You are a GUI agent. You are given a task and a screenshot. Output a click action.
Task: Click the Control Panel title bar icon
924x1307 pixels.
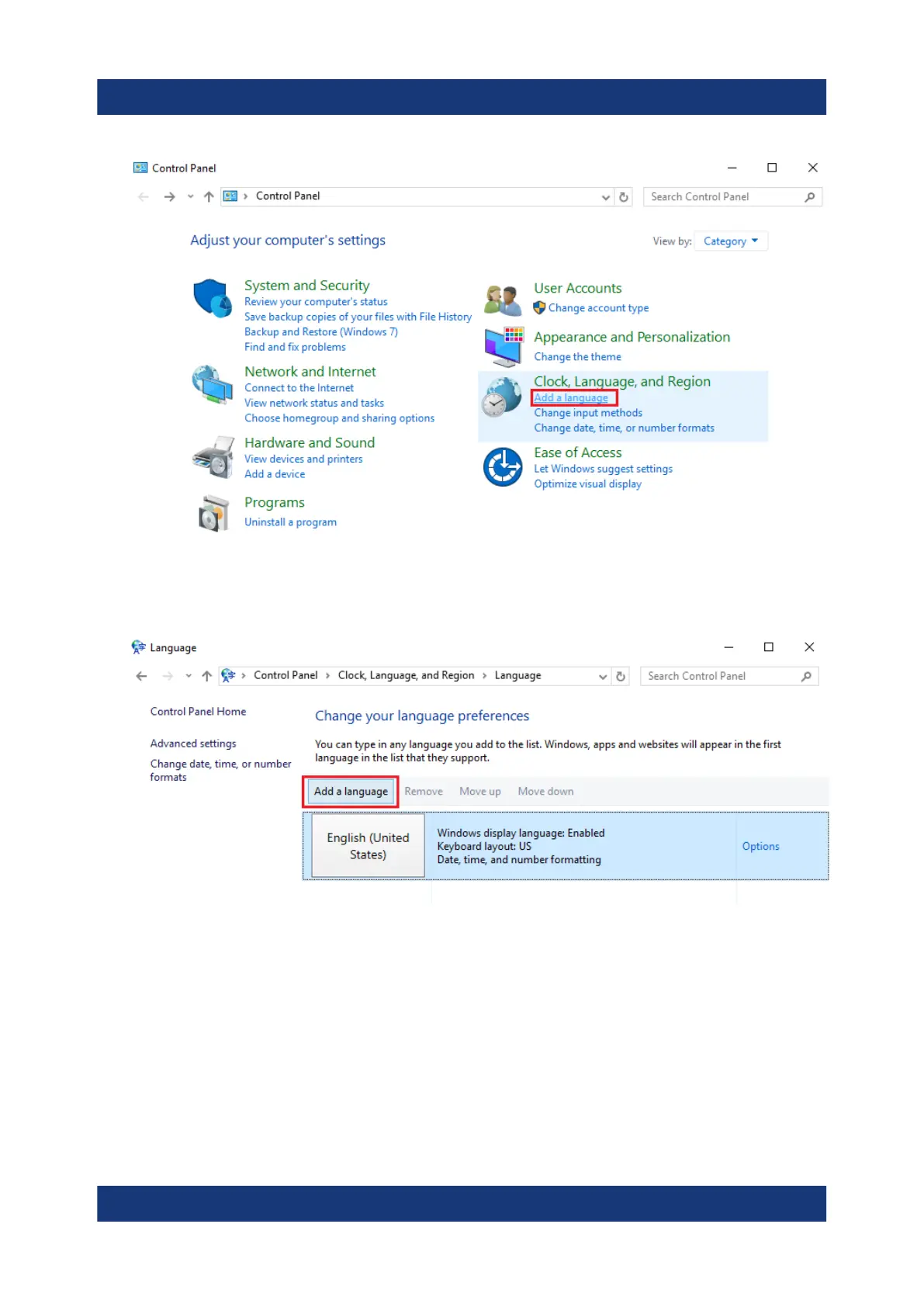point(140,168)
